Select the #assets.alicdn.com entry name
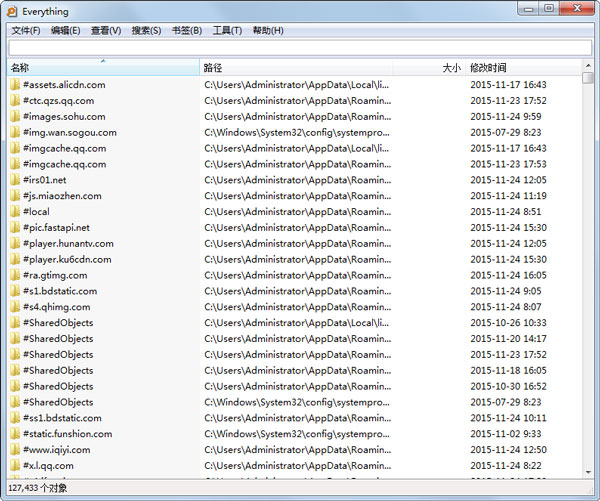 pyautogui.click(x=64, y=85)
